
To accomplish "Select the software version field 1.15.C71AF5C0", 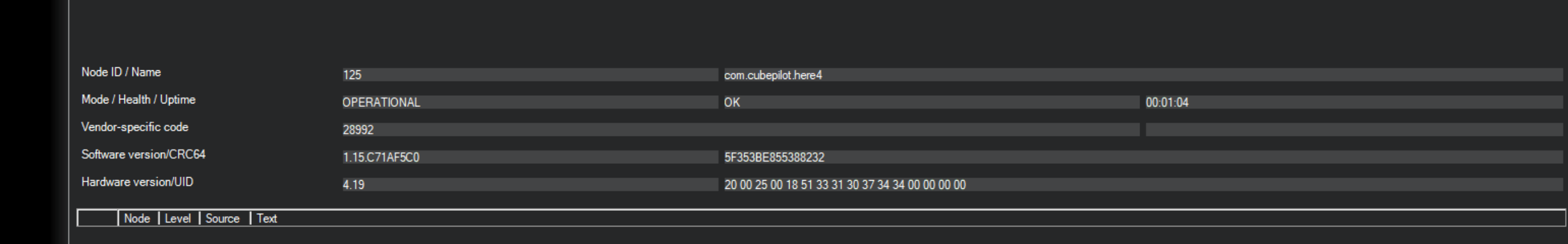I will click(530, 157).
